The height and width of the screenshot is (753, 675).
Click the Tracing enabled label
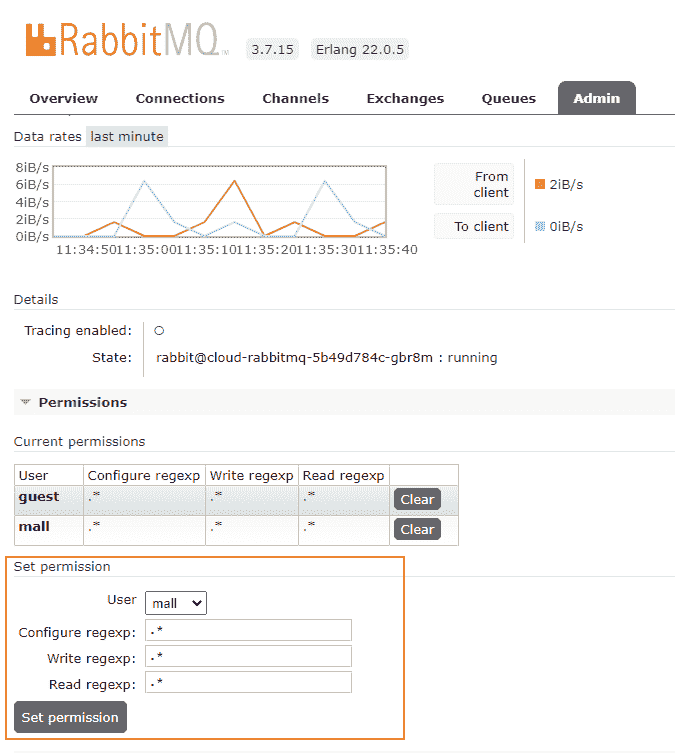pos(78,330)
